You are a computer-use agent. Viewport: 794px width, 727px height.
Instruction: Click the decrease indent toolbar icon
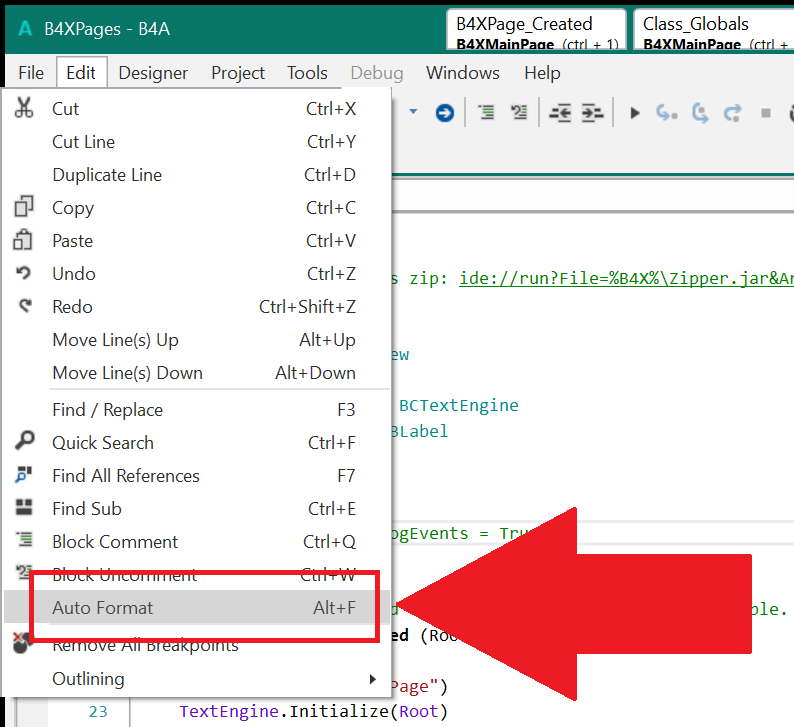pyautogui.click(x=560, y=113)
